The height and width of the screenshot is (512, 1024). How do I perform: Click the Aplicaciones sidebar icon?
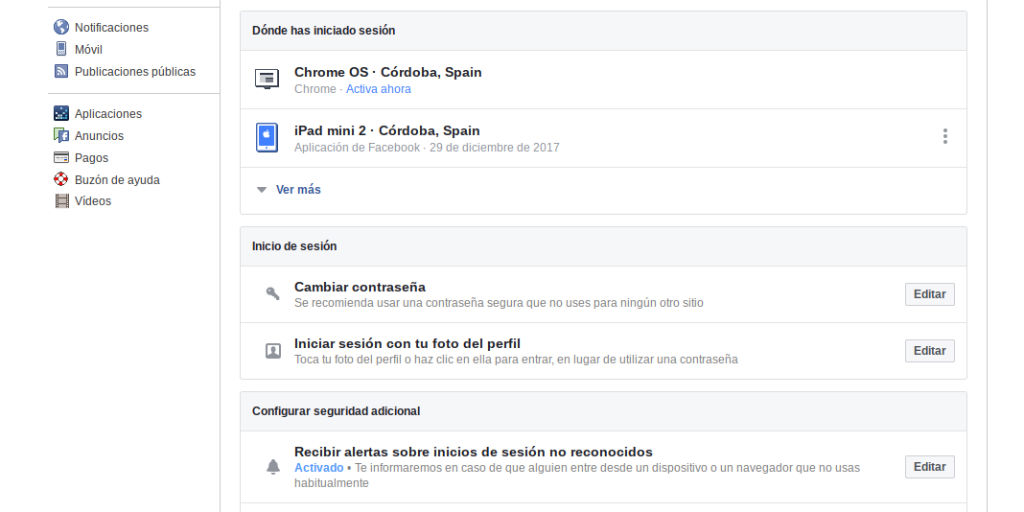tap(61, 113)
